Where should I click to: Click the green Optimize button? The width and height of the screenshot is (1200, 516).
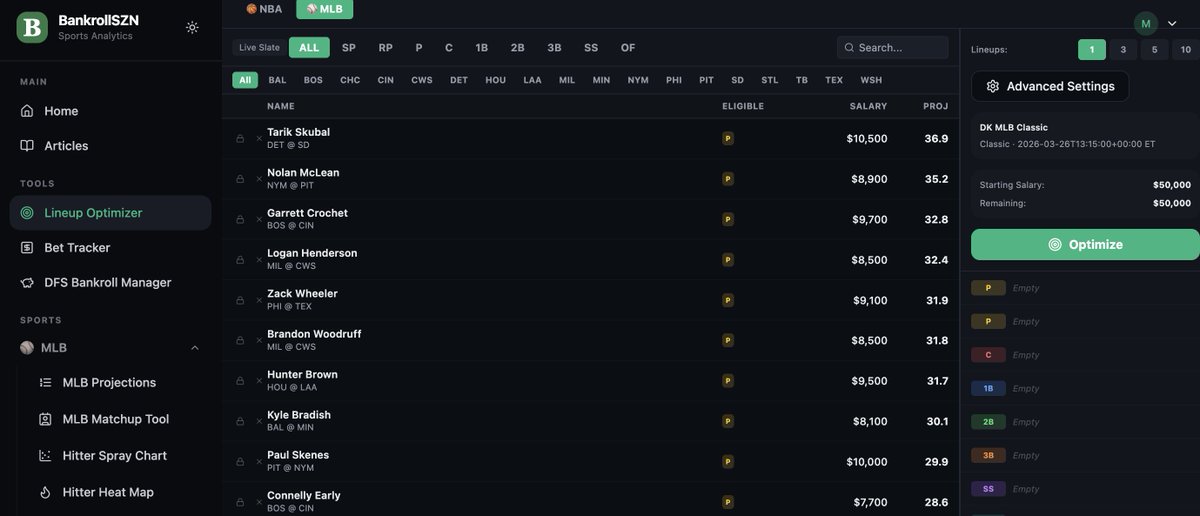point(1085,244)
